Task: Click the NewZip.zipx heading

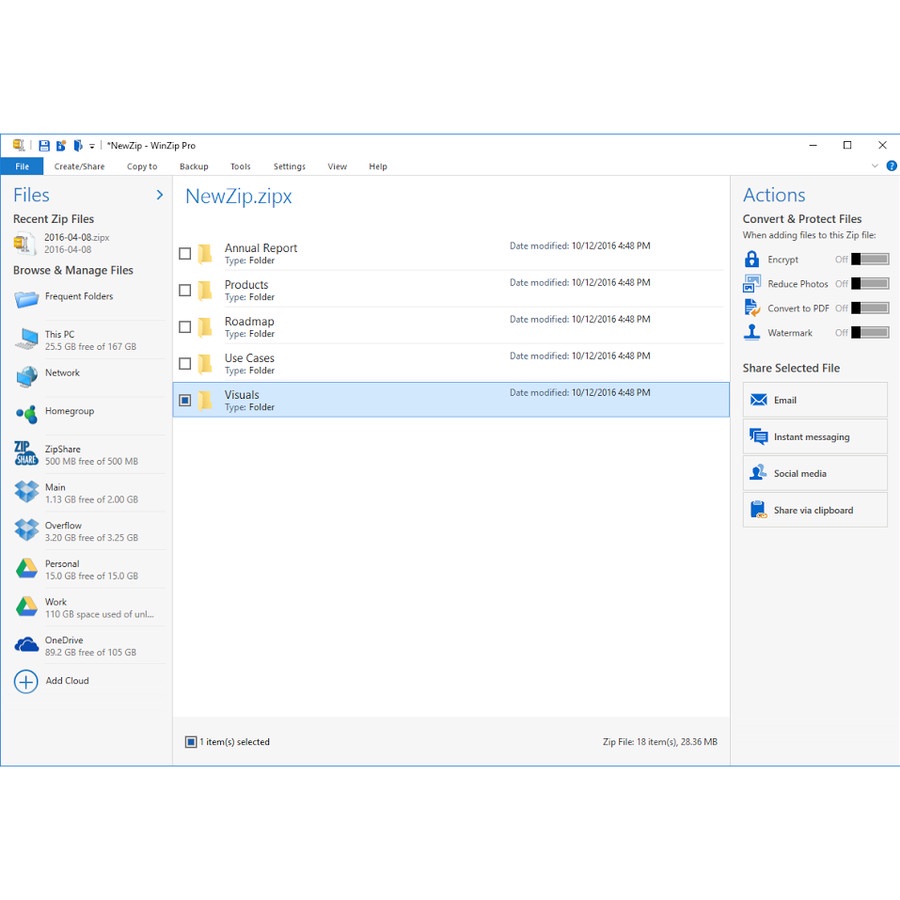Action: [x=238, y=196]
